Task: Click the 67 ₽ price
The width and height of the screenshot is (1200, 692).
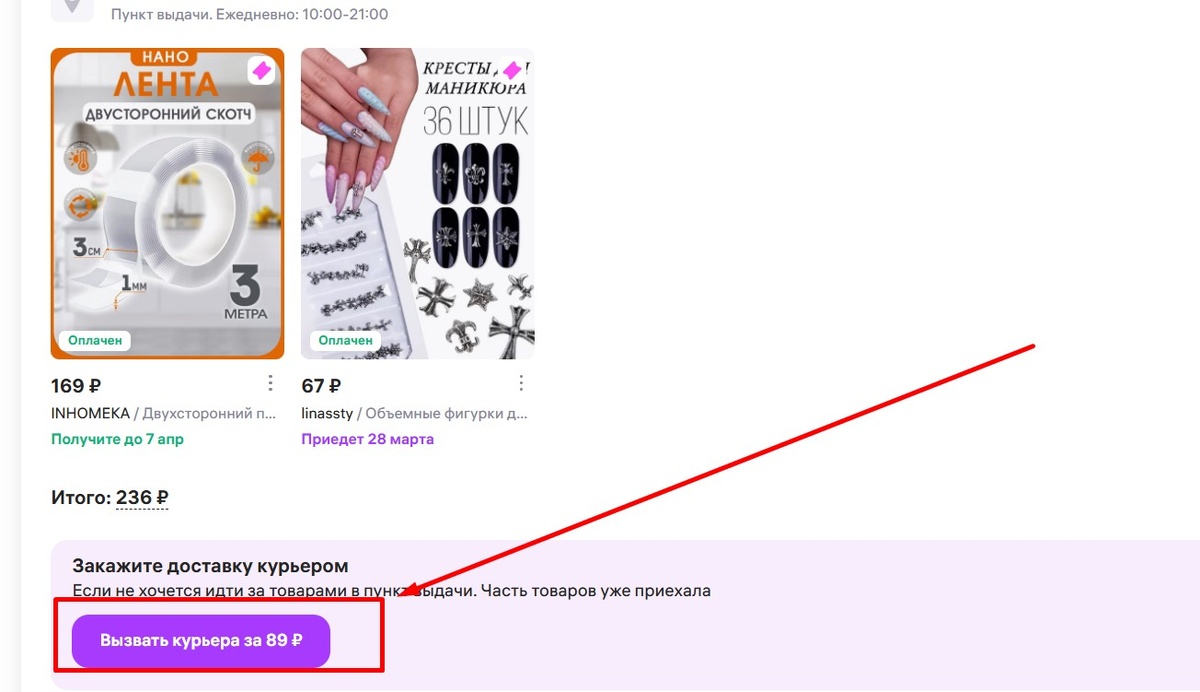Action: (321, 385)
